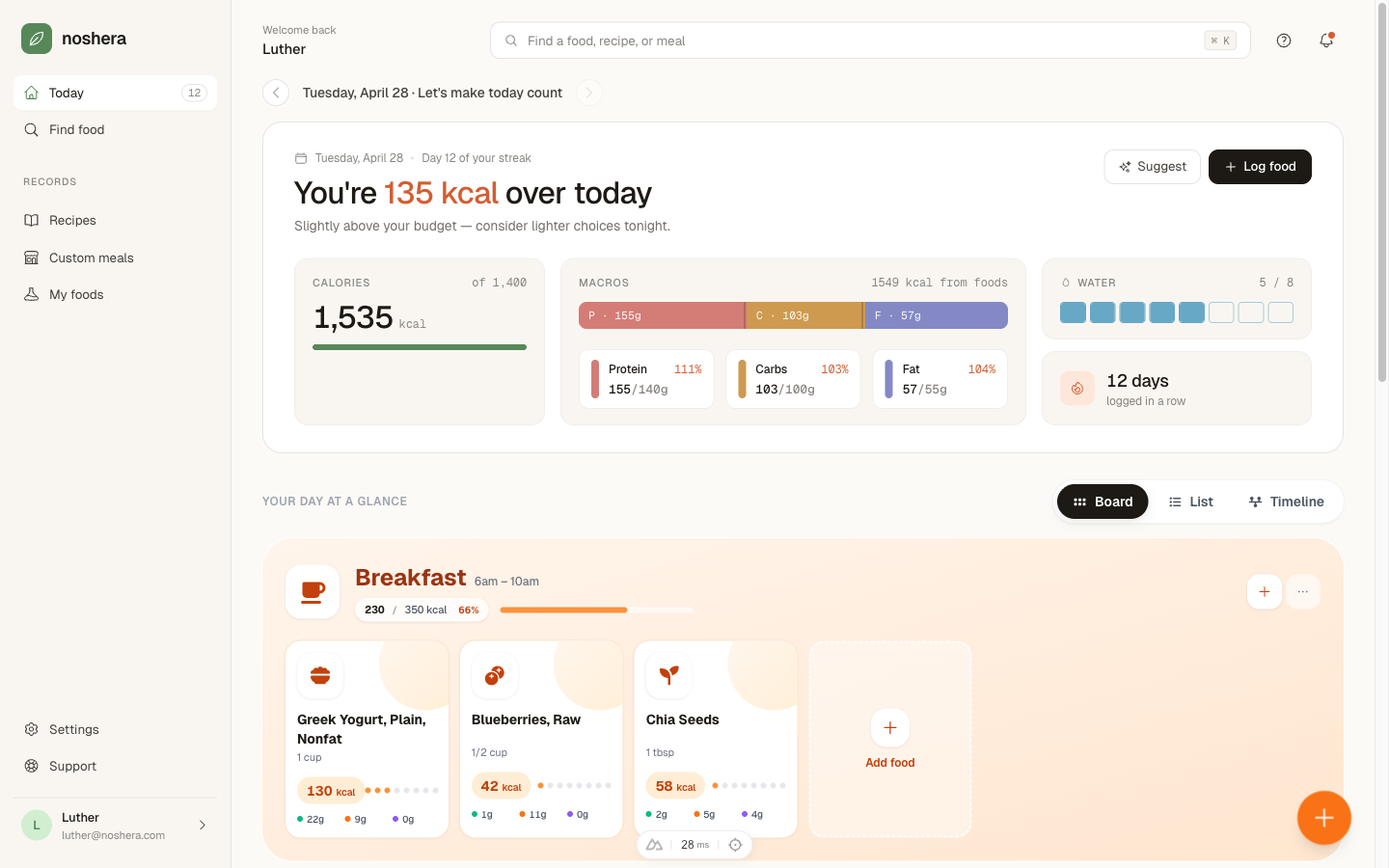1389x868 pixels.
Task: Go to the next day arrow
Action: (588, 93)
